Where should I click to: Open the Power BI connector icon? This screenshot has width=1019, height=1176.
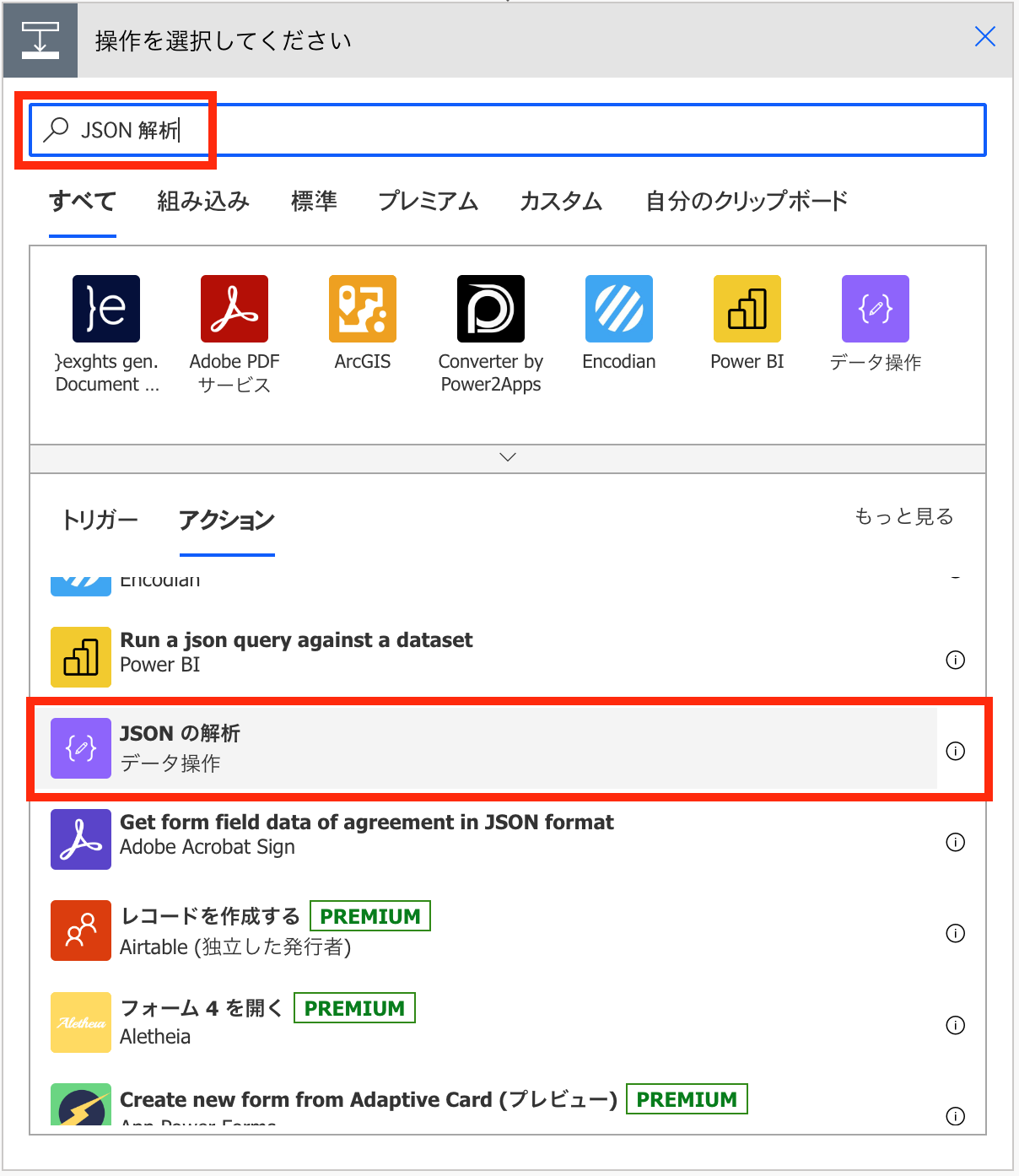(747, 309)
